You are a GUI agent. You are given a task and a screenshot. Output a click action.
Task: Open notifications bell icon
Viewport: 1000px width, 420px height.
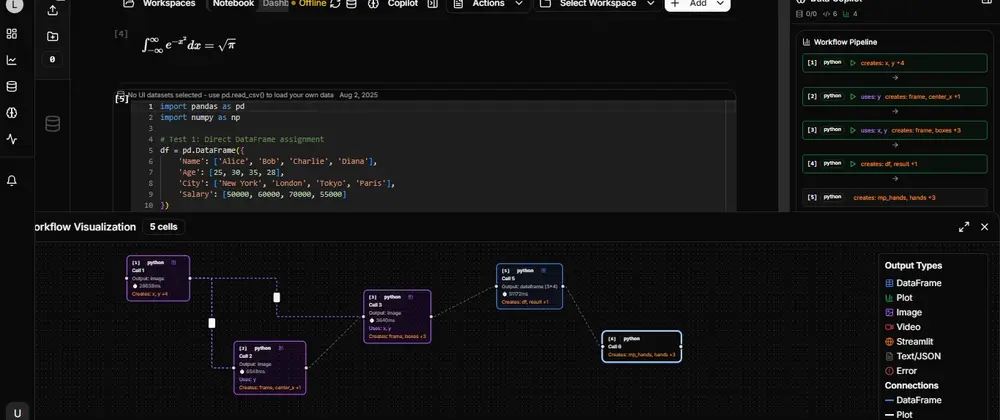(x=11, y=181)
